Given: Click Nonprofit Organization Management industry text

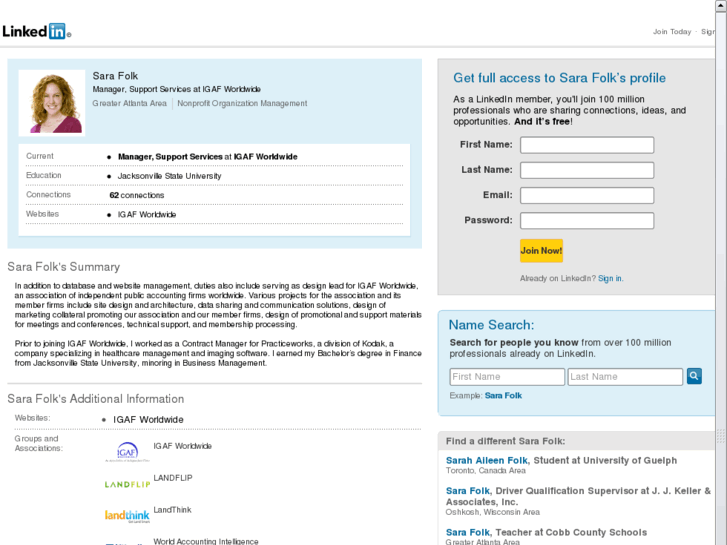Looking at the screenshot, I should 242,103.
